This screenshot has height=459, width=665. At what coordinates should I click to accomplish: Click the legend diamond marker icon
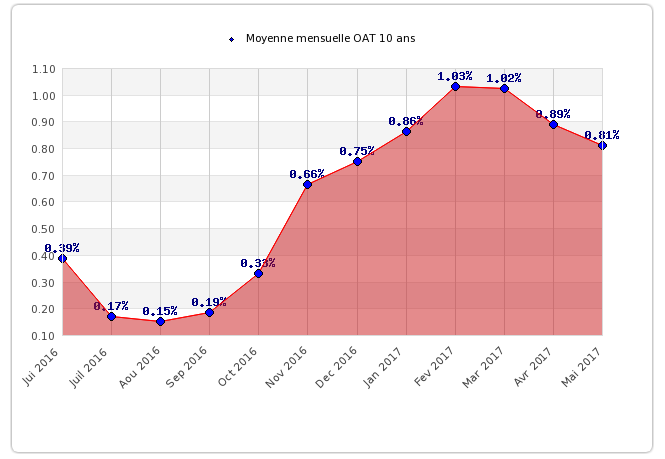[232, 39]
